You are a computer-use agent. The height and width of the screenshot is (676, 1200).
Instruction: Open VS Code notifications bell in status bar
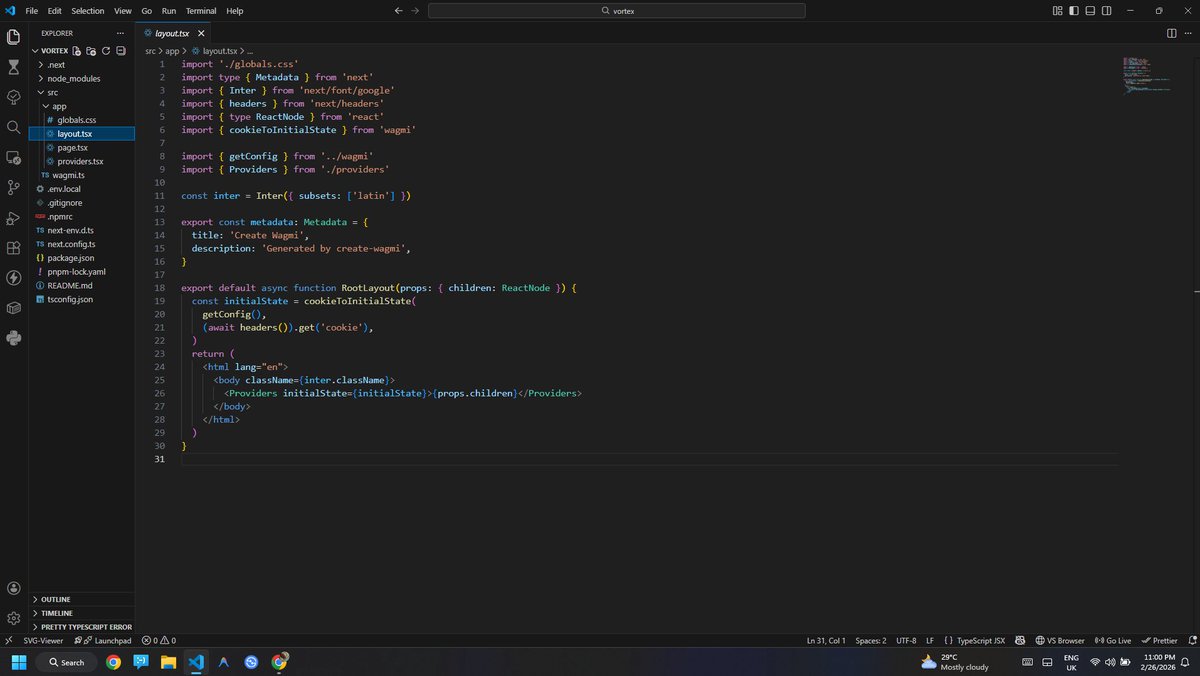point(1190,640)
